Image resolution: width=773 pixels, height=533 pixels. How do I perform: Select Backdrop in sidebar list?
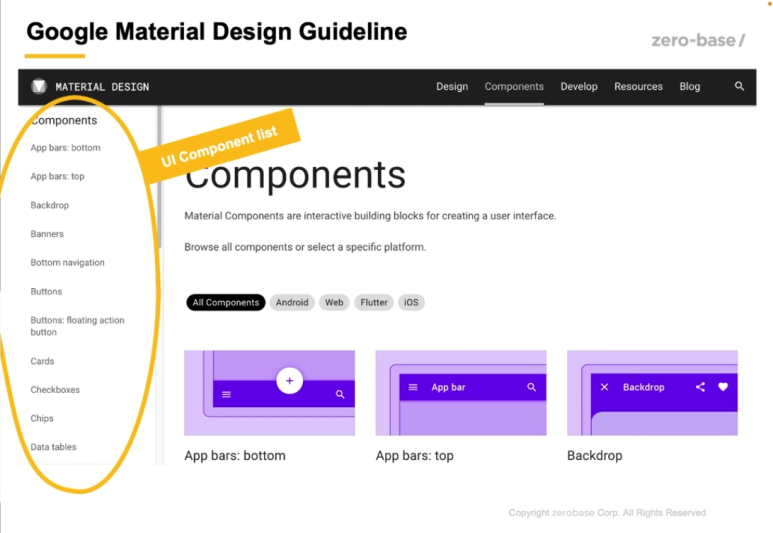(50, 205)
